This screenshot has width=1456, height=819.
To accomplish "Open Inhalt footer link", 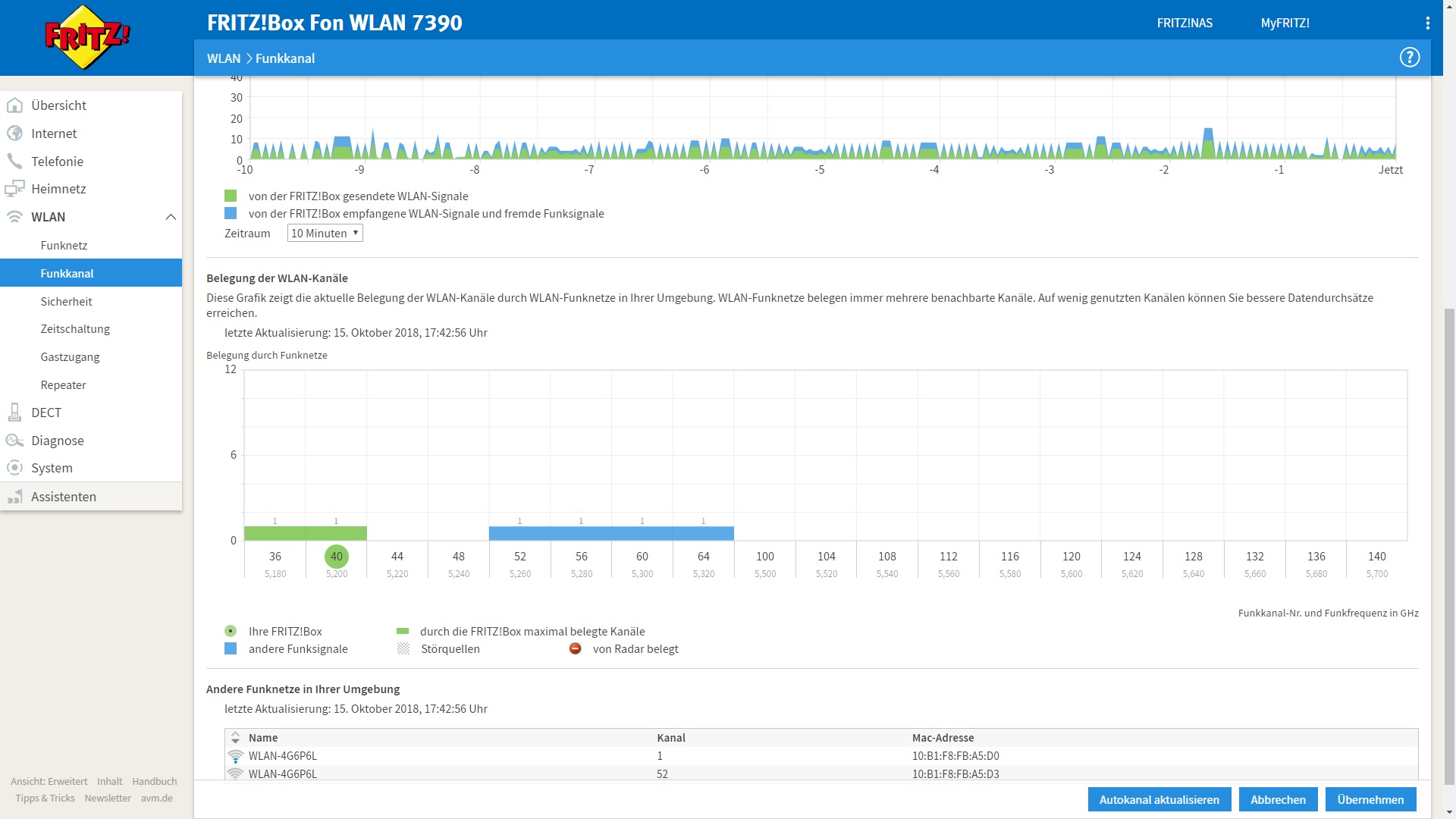I will click(x=109, y=781).
